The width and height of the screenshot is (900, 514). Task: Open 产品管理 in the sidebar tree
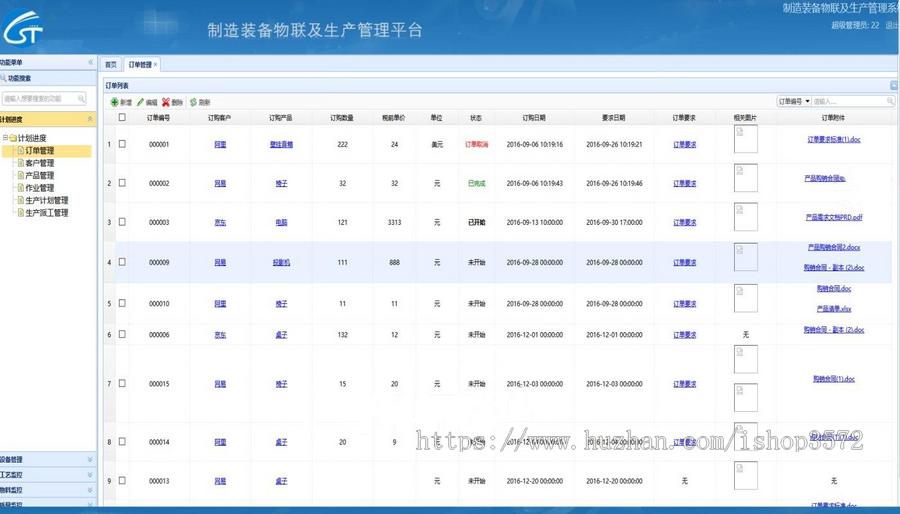[40, 176]
